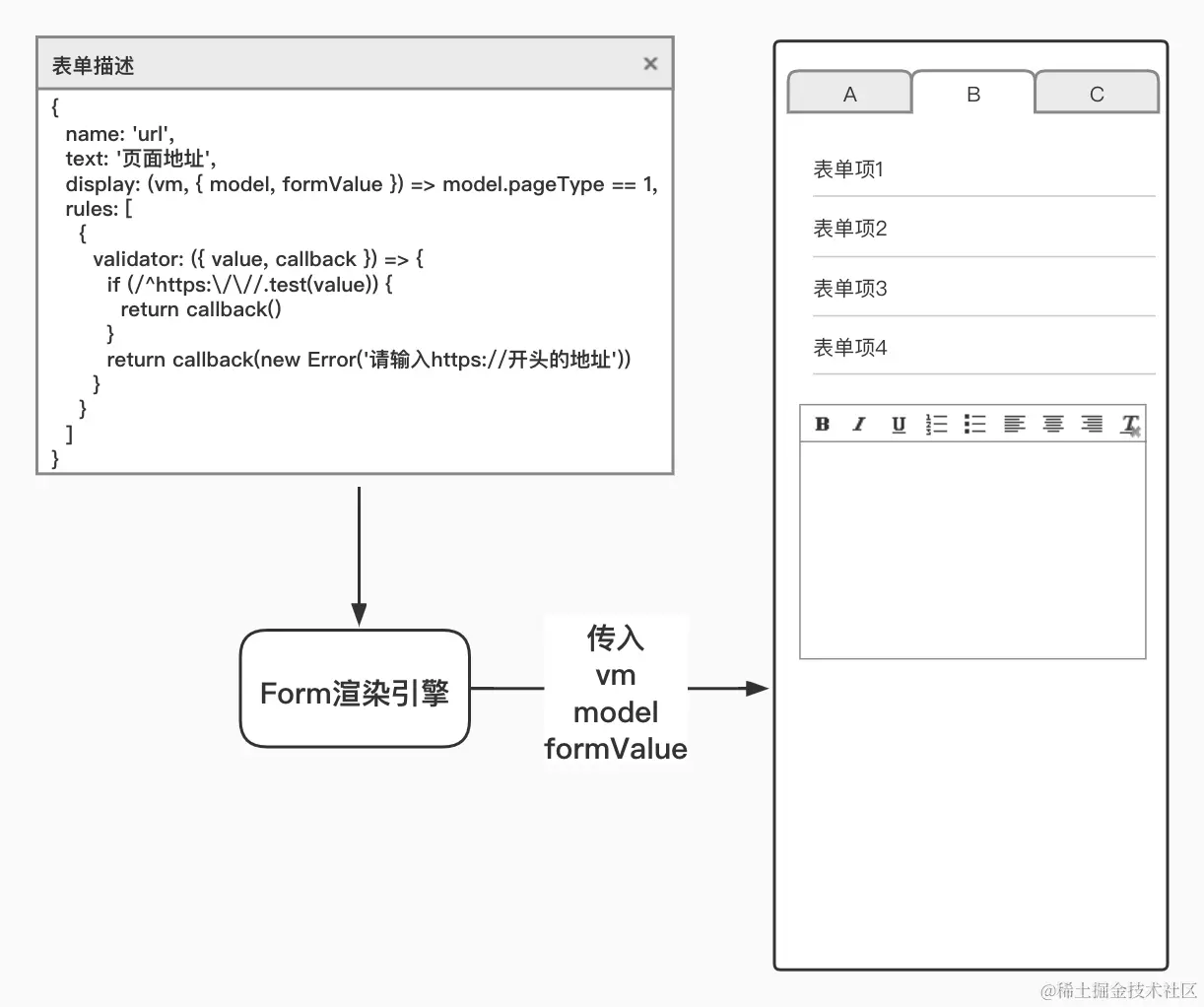The height and width of the screenshot is (1007, 1204).
Task: Insert a bulleted list
Action: coord(974,424)
